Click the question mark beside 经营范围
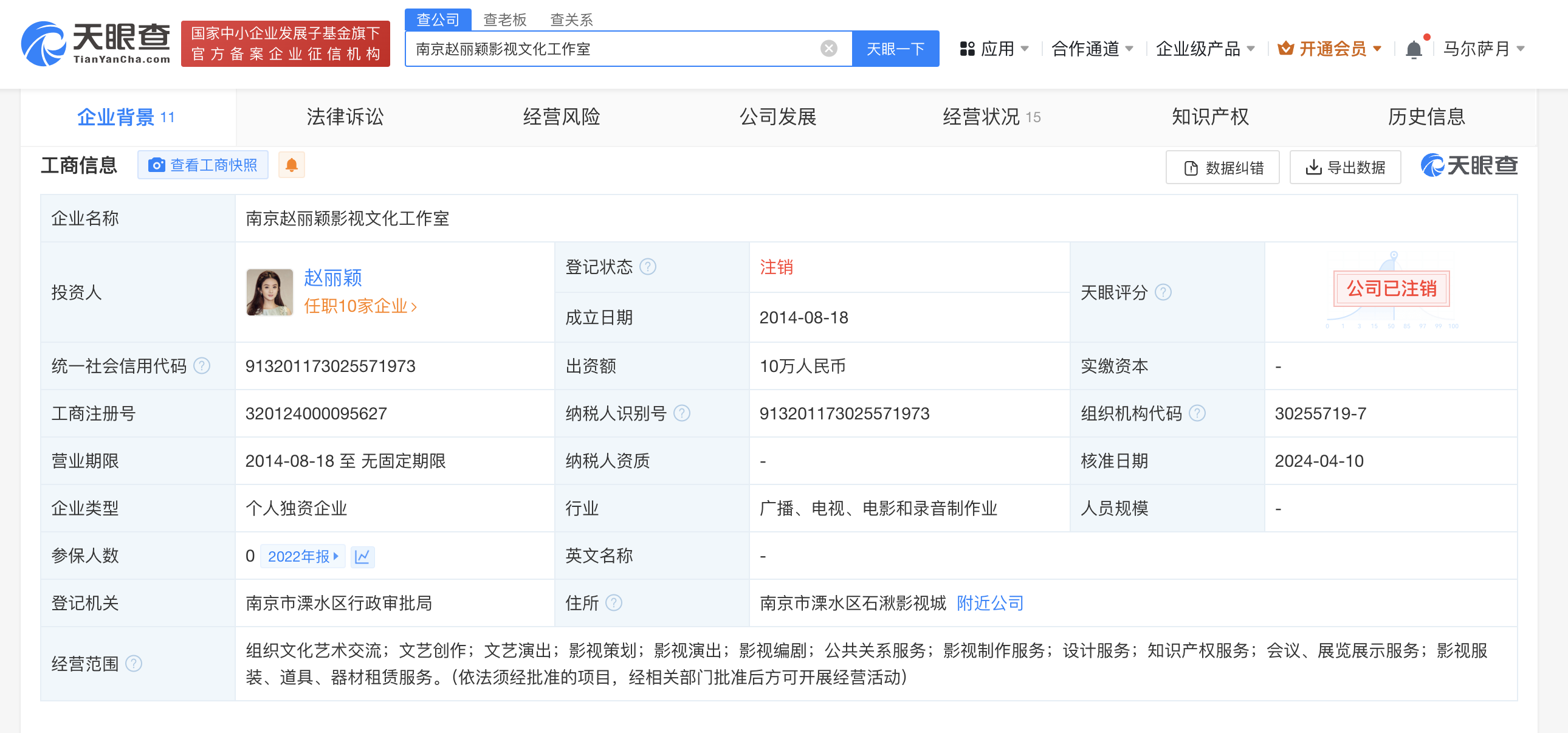Image resolution: width=1568 pixels, height=733 pixels. point(134,664)
